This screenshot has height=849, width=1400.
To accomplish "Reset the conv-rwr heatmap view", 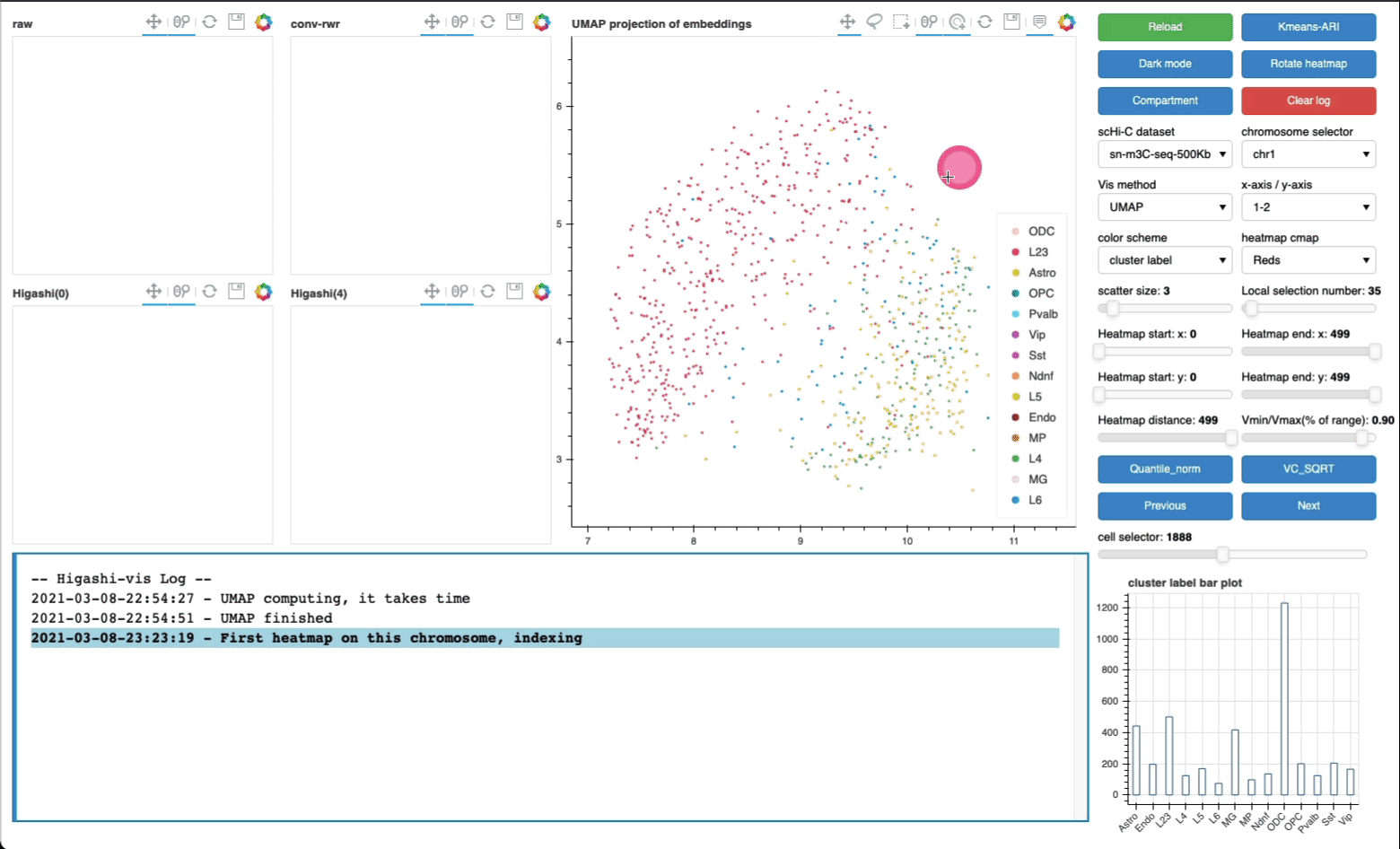I will click(487, 22).
